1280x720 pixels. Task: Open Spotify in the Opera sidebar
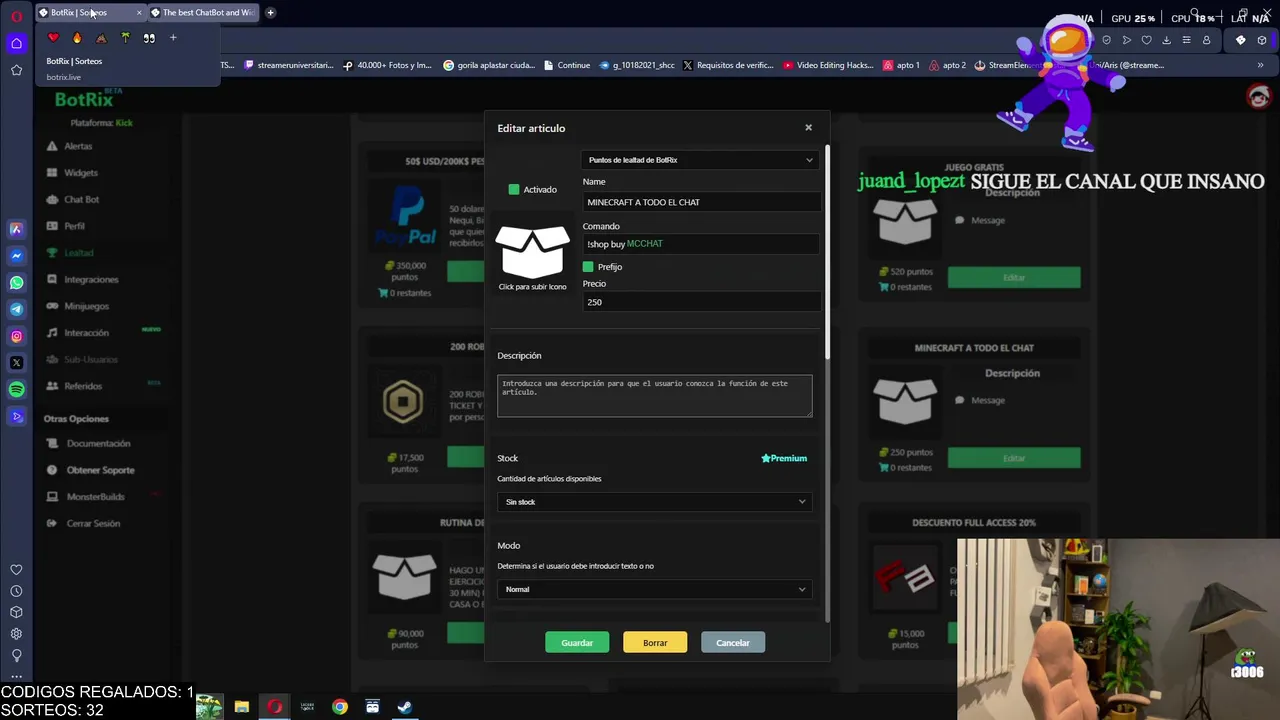point(16,389)
